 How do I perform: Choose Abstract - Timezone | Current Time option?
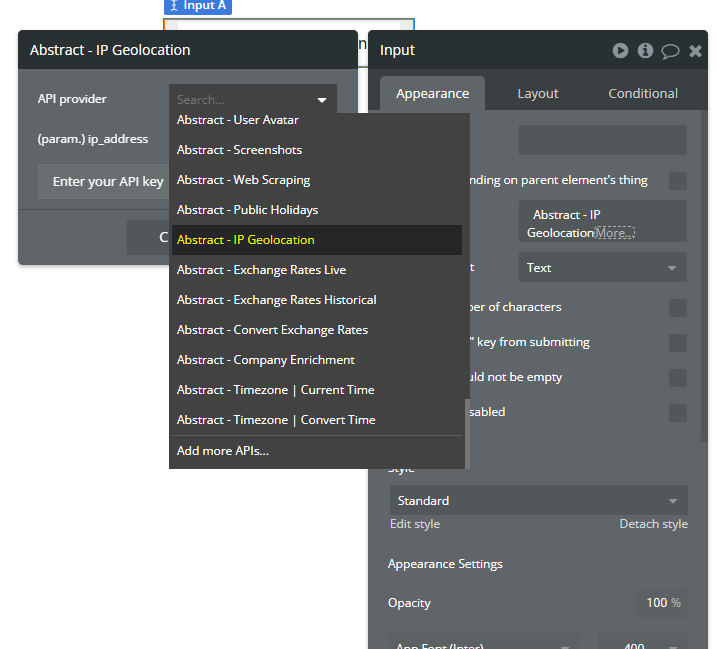(275, 390)
